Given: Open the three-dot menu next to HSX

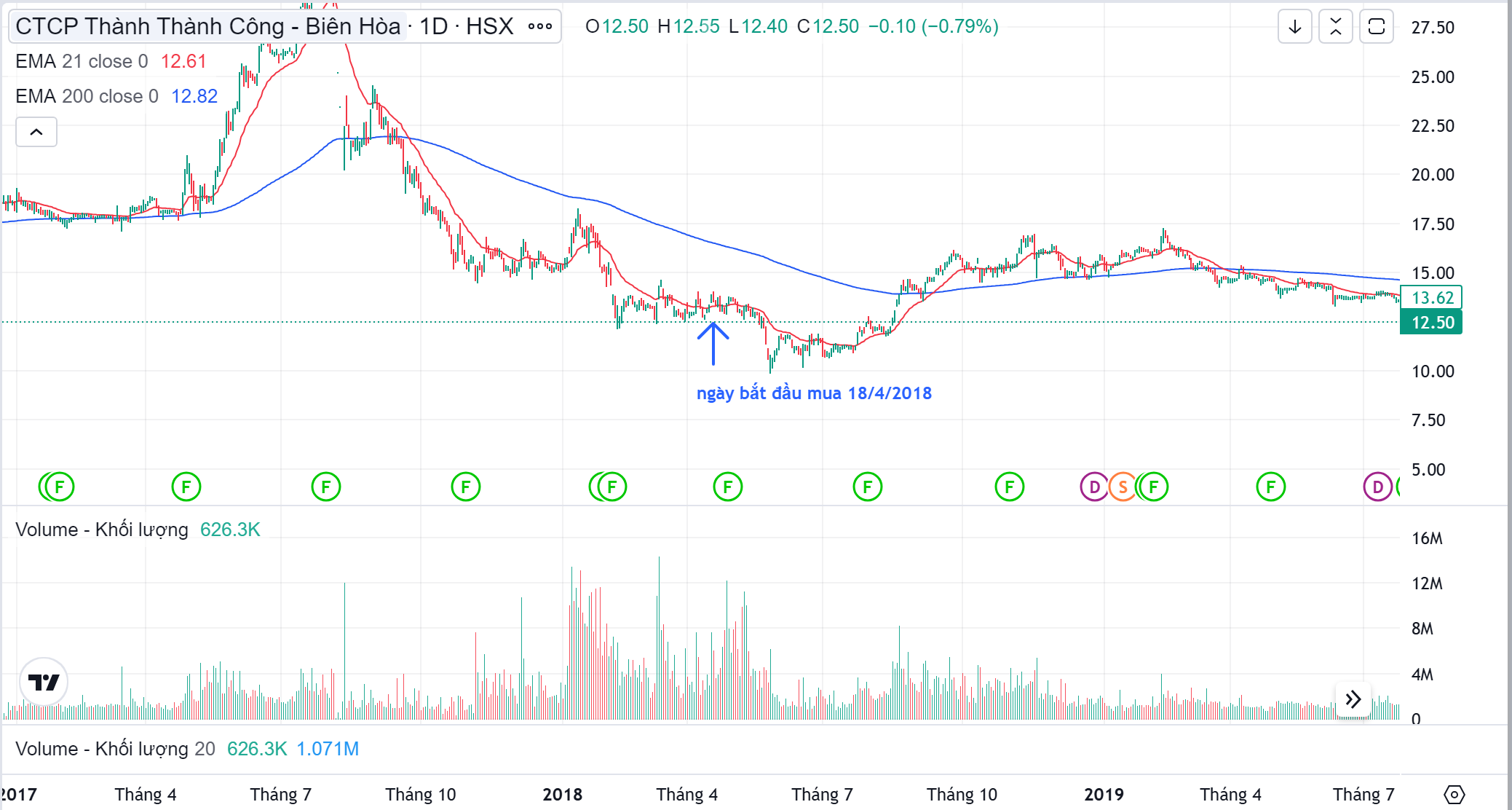Looking at the screenshot, I should 540,27.
